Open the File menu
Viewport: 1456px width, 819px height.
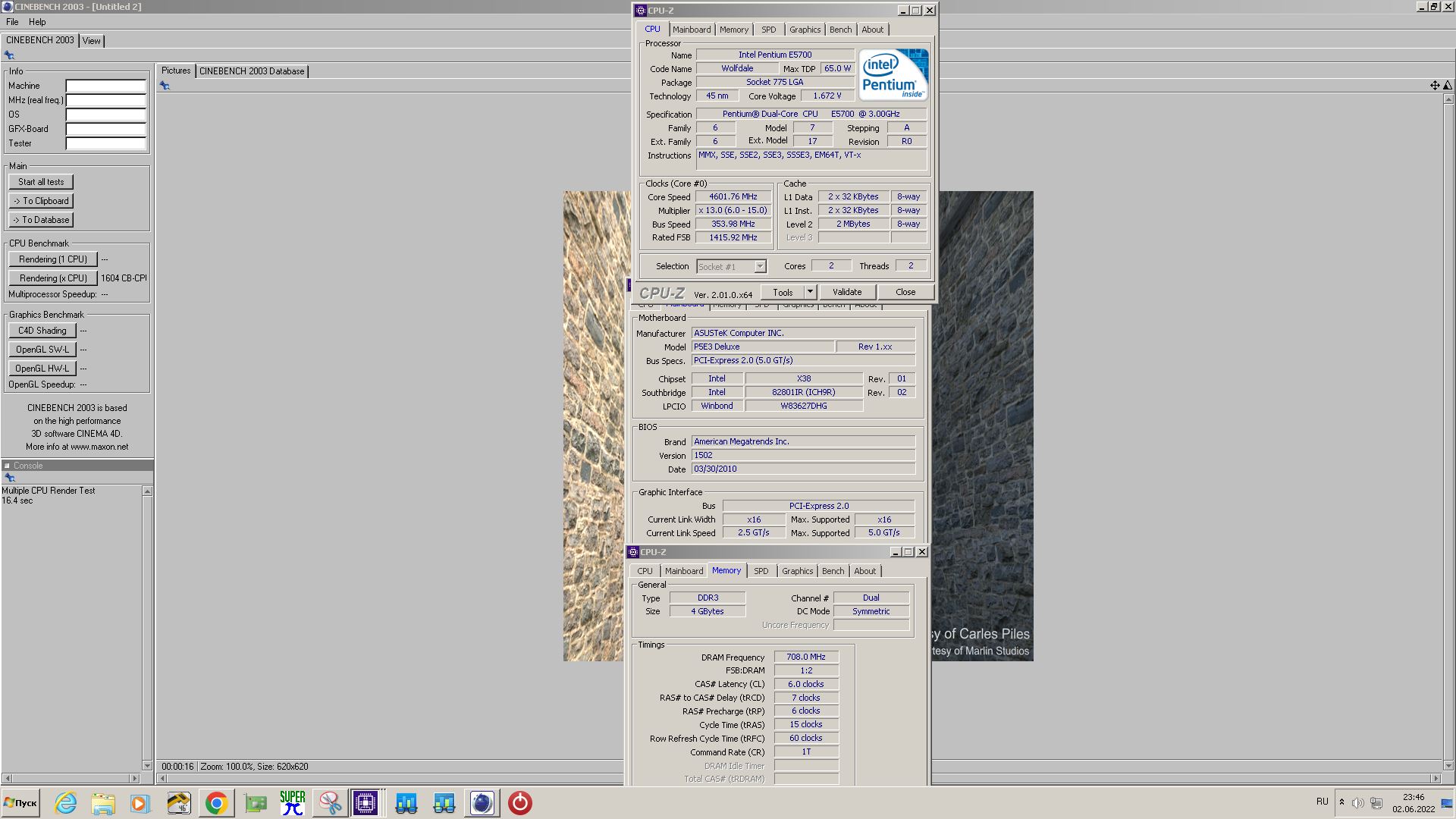click(x=12, y=22)
